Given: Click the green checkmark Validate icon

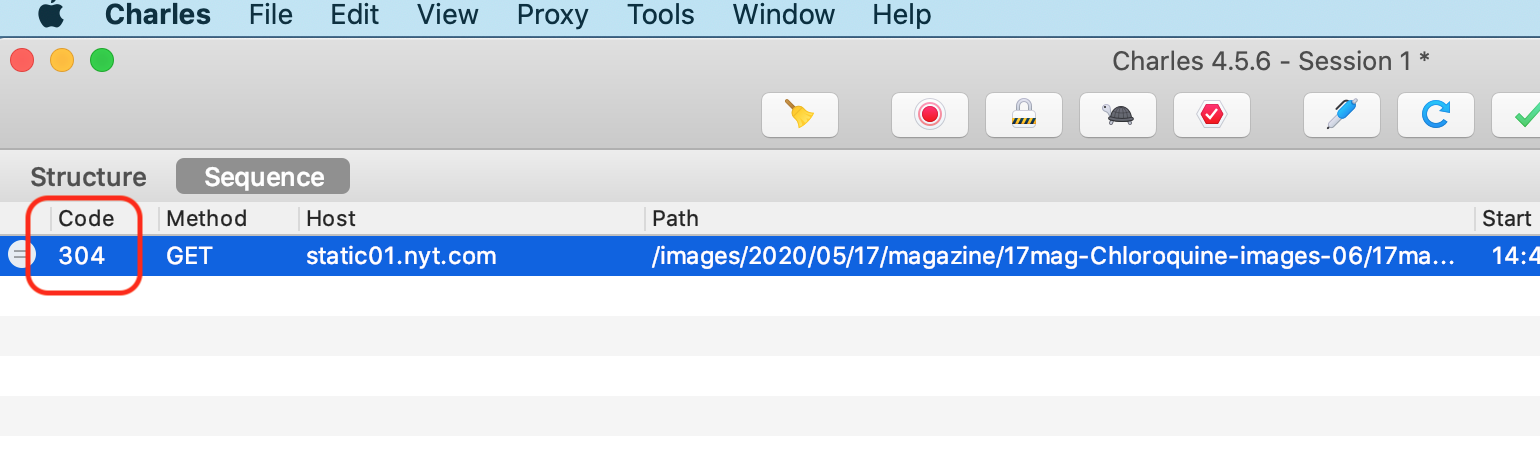Looking at the screenshot, I should point(1522,115).
